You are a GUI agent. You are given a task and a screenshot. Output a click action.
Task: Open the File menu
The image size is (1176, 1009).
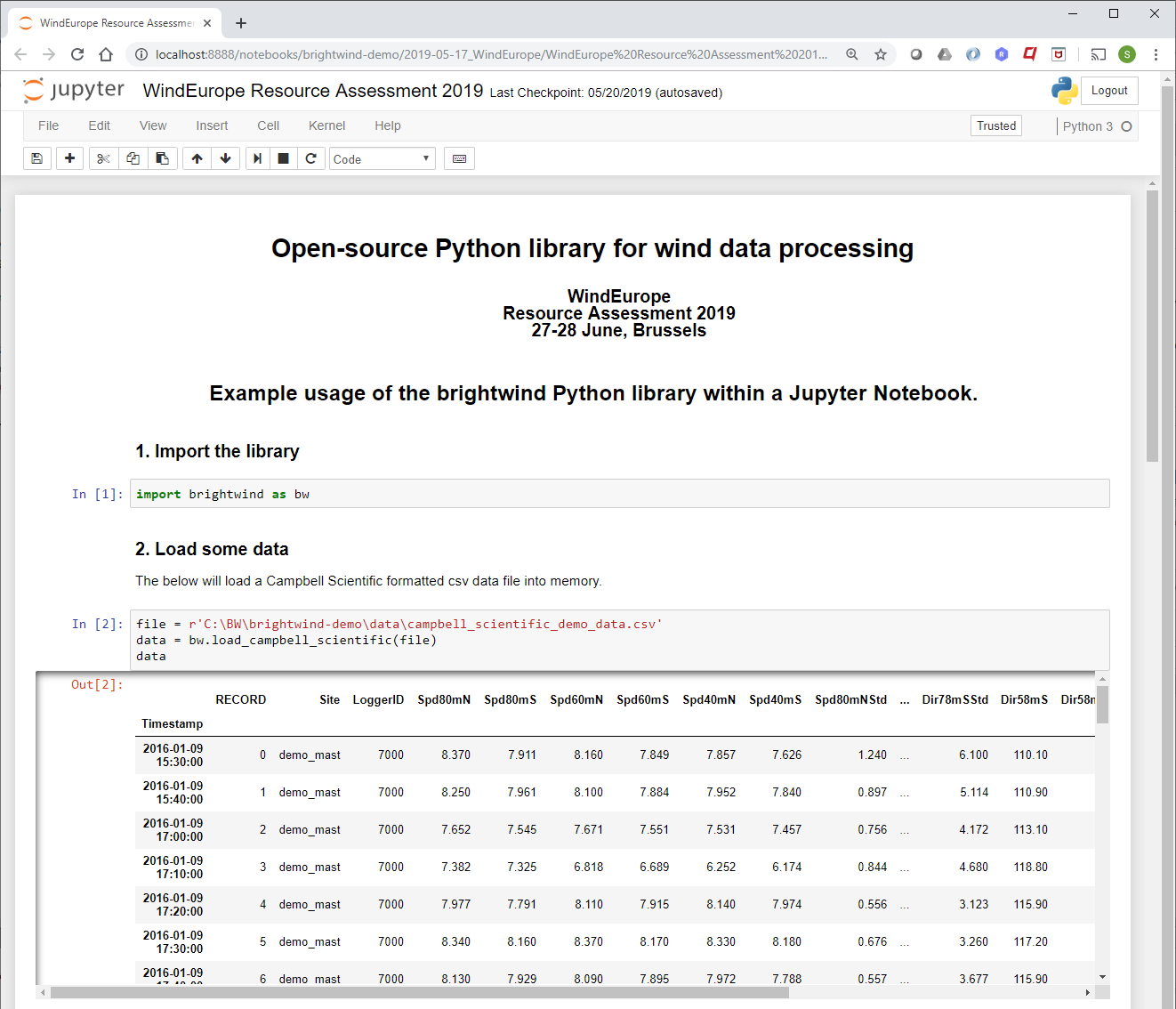click(48, 125)
